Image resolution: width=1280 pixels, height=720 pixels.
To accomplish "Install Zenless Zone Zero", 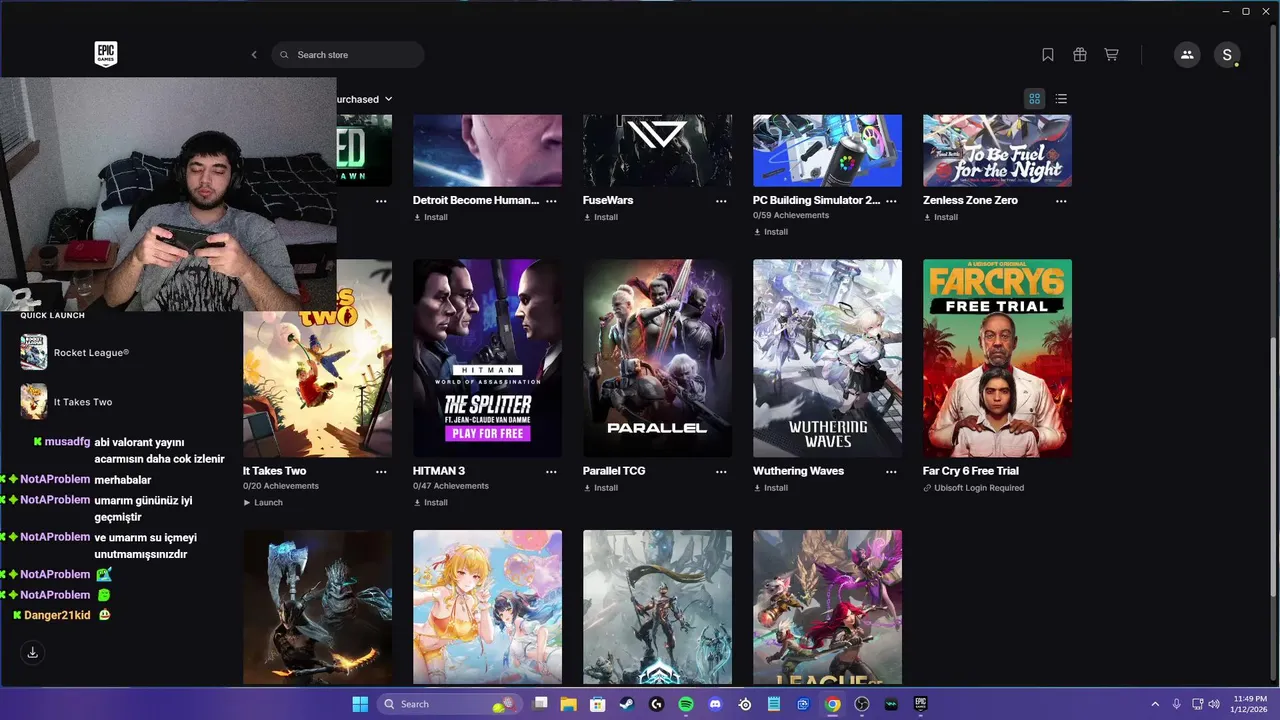I will [x=941, y=217].
